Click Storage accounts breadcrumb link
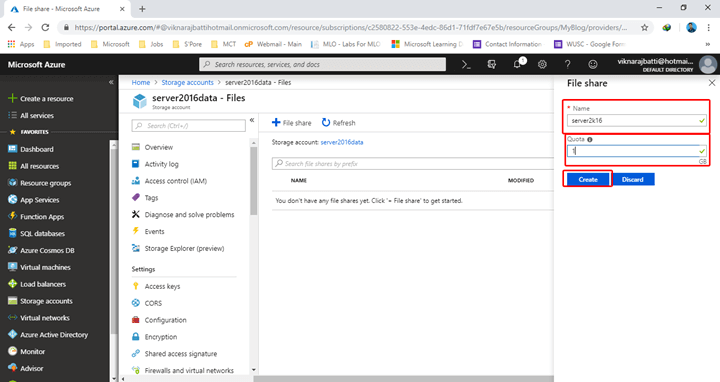The width and height of the screenshot is (720, 382). point(187,83)
